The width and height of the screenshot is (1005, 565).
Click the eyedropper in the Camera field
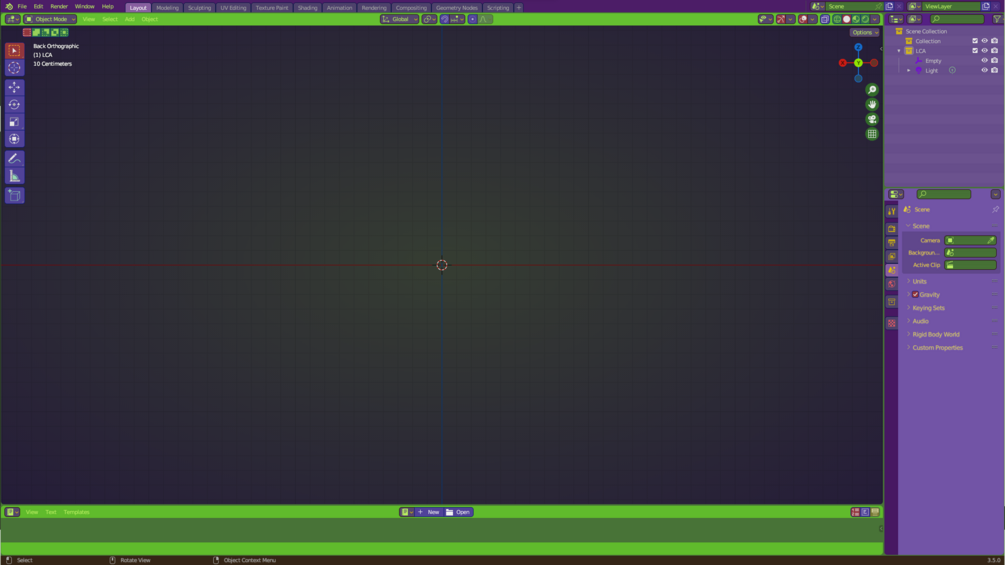[x=991, y=240]
